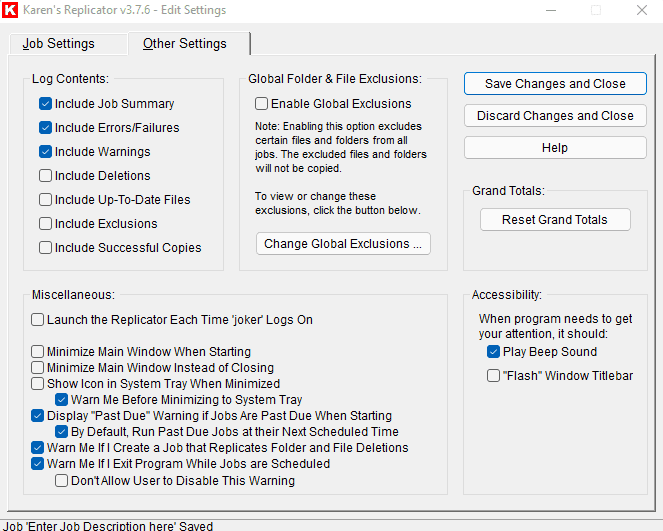This screenshot has width=663, height=531.
Task: Disable Play Beep Sound checkbox
Action: click(493, 352)
